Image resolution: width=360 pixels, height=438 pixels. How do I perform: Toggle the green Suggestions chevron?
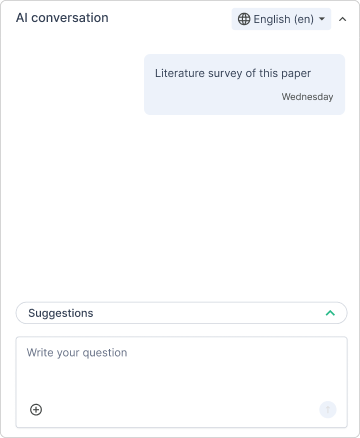[330, 313]
